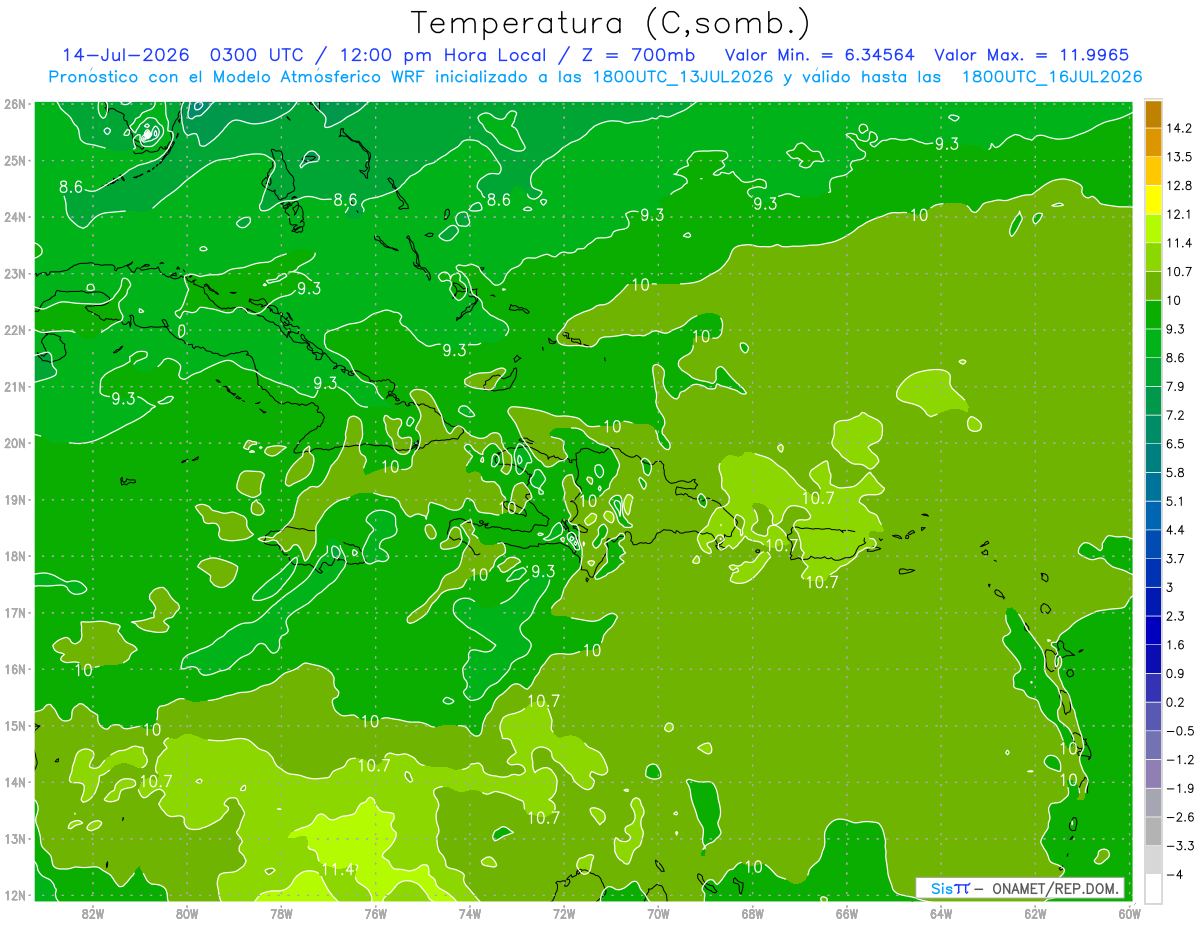Select valid-until time "1800UTC_16JUL2026"
1200x927 pixels.
point(1052,77)
